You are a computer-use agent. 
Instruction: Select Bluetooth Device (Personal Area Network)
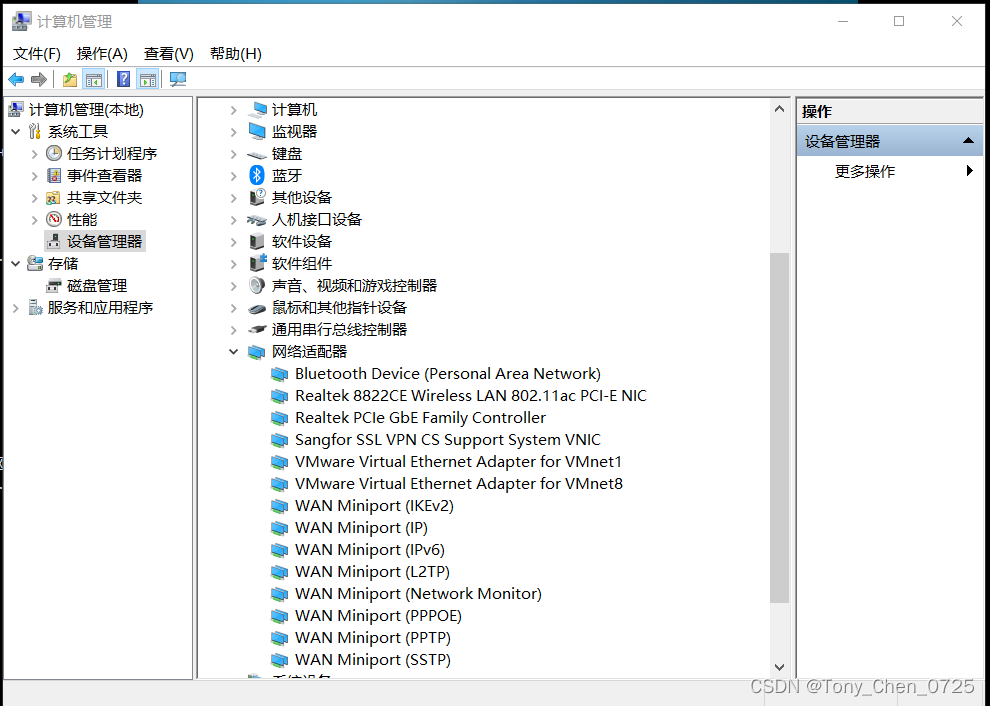[448, 374]
